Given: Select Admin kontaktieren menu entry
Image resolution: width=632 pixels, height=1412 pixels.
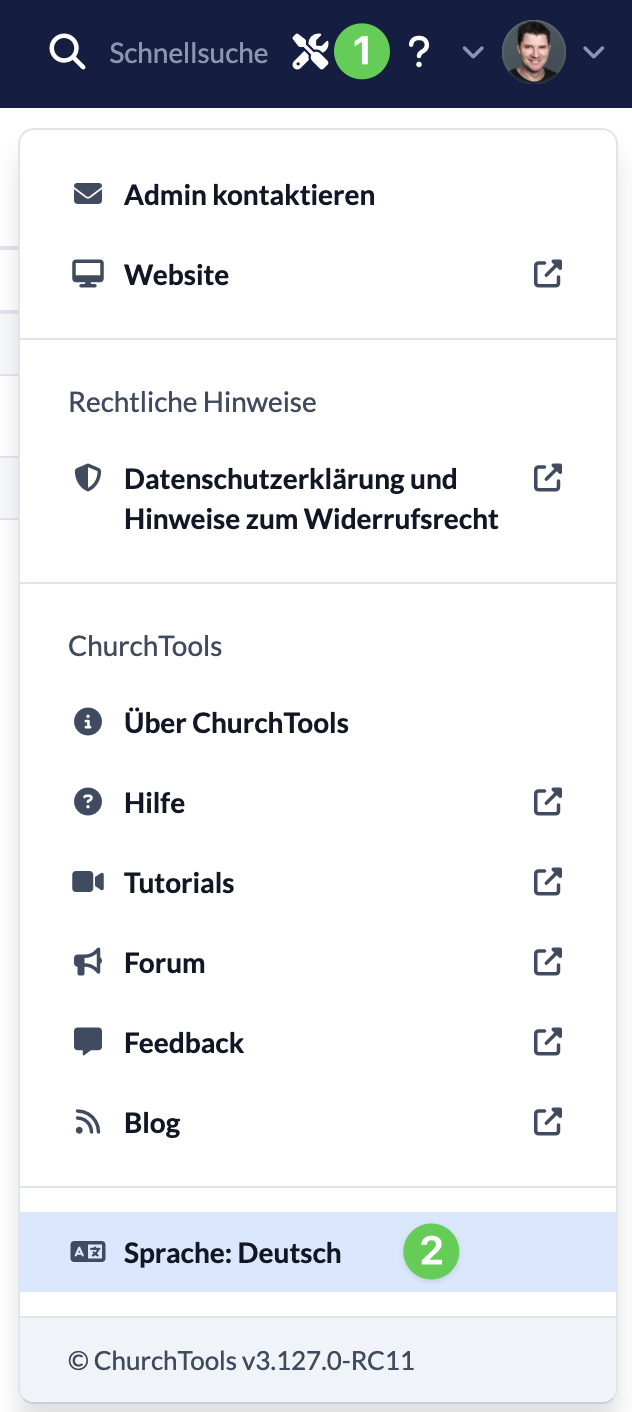Looking at the screenshot, I should [318, 195].
